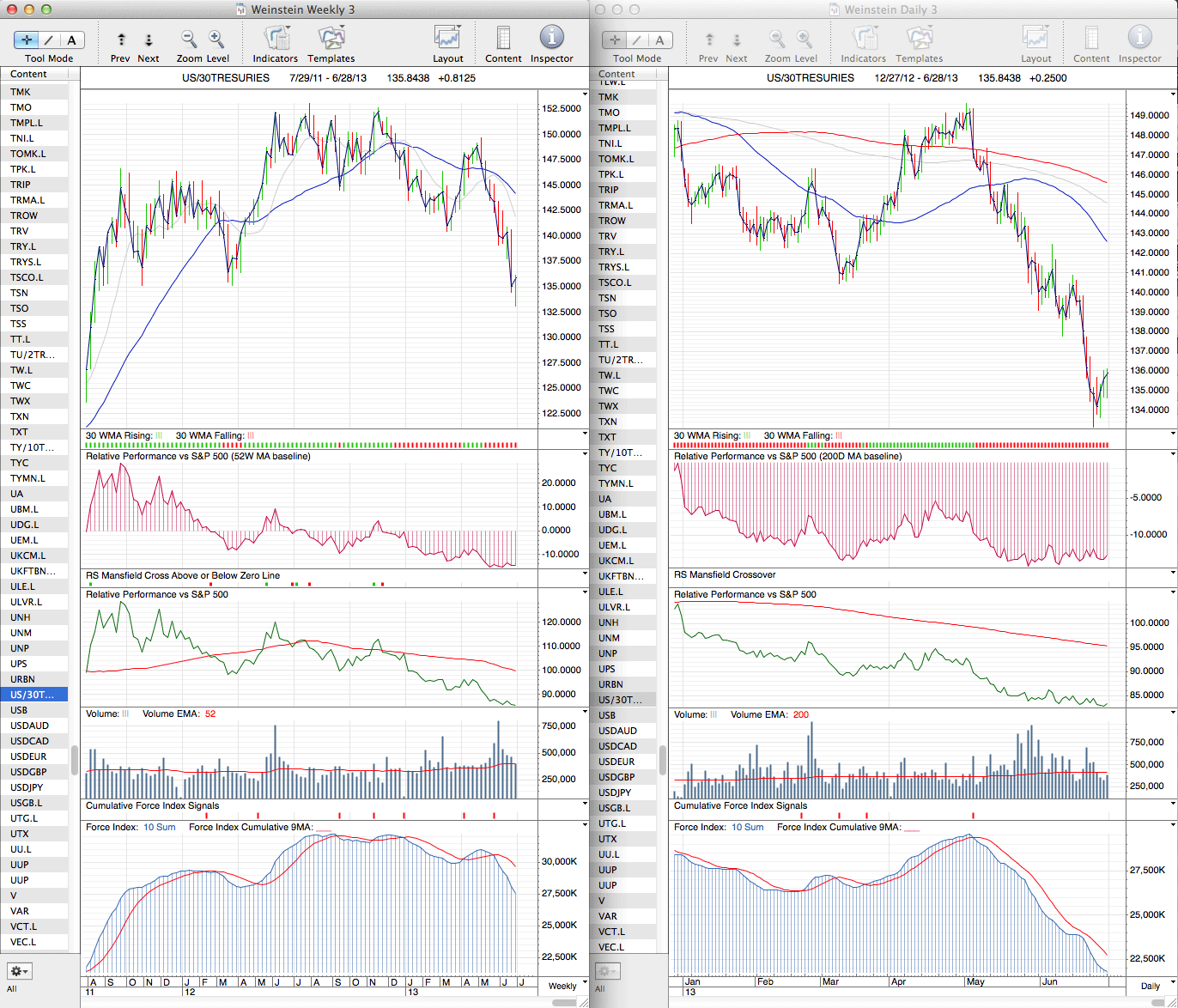Viewport: 1178px width, 1008px height.
Task: Select the text annotation tool in Weekly window
Action: (71, 39)
